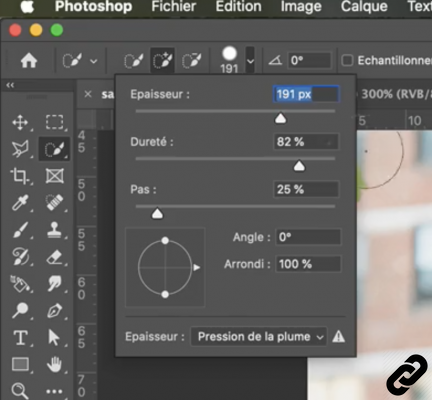This screenshot has width=432, height=400.
Task: Select the Eraser tool
Action: 55,257
